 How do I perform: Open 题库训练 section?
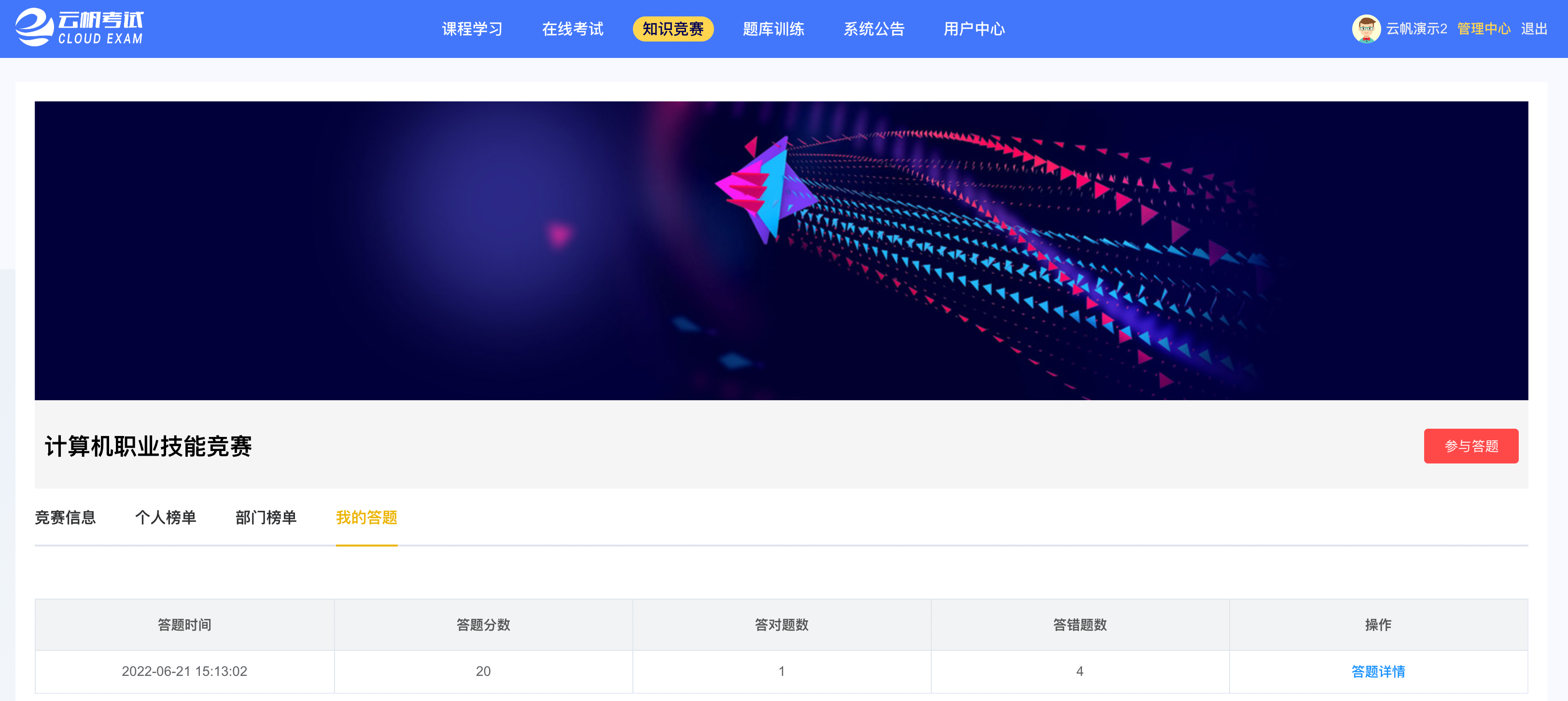pos(773,28)
